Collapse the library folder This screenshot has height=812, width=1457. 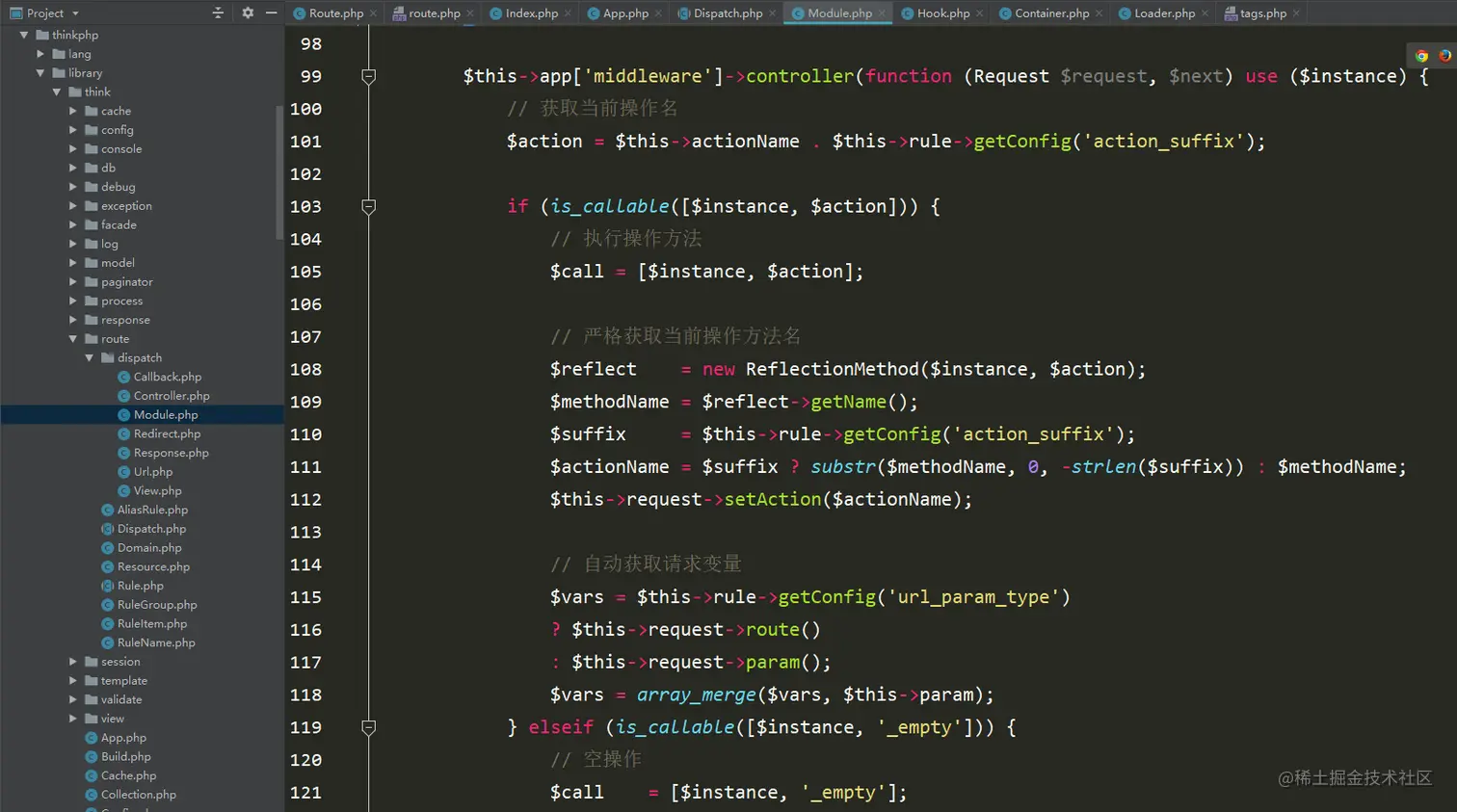40,73
